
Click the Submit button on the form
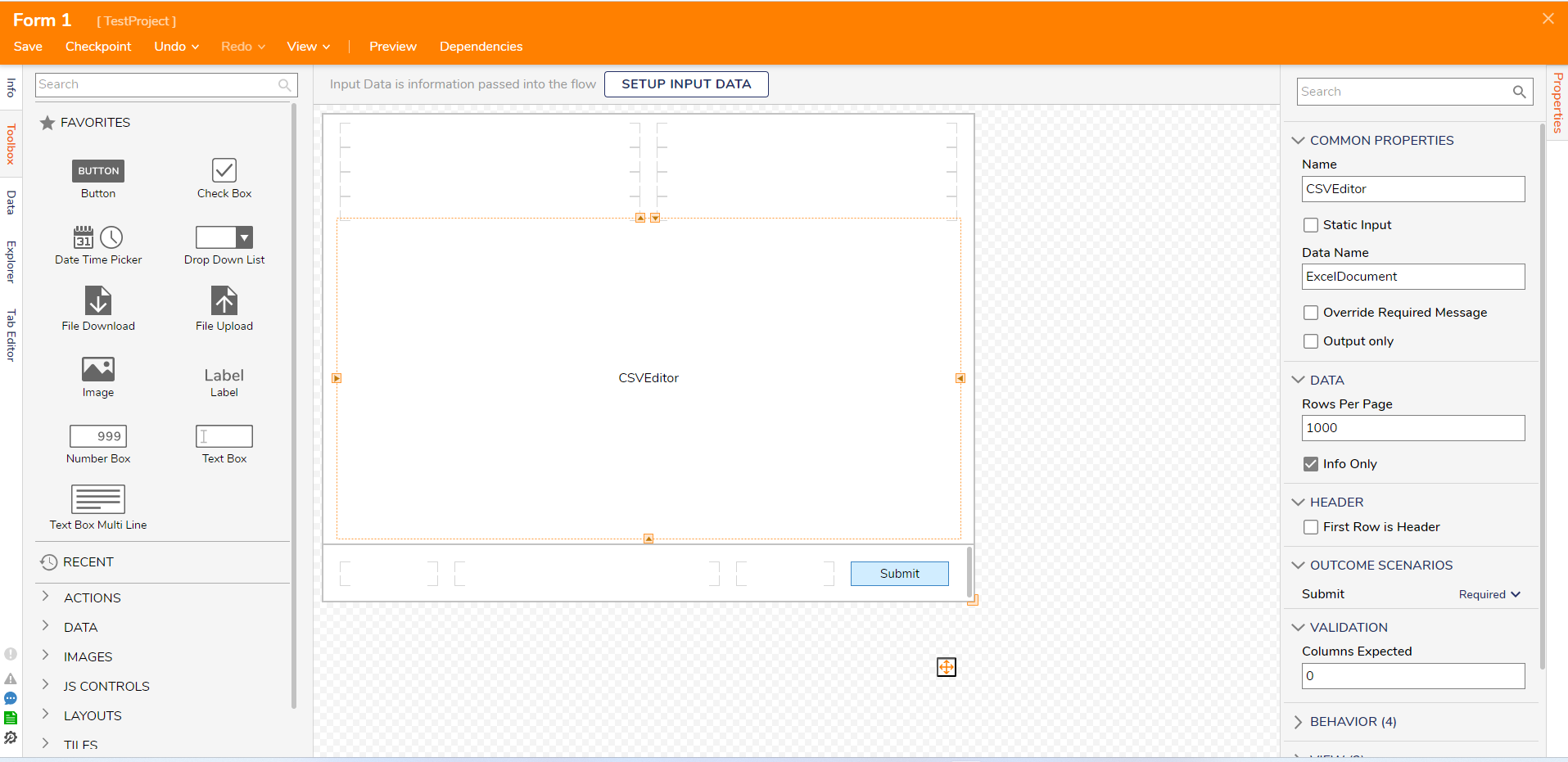point(900,574)
